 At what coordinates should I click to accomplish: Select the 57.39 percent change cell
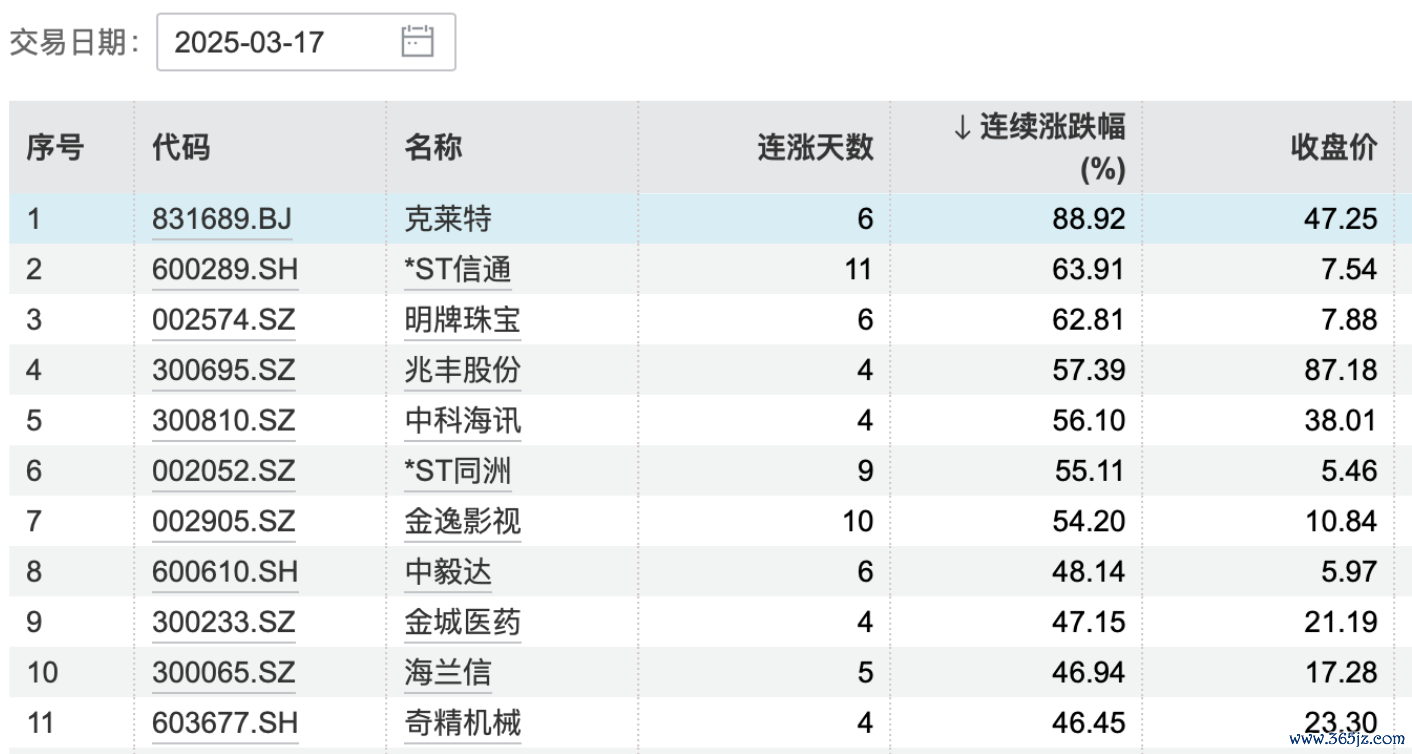tap(1090, 370)
